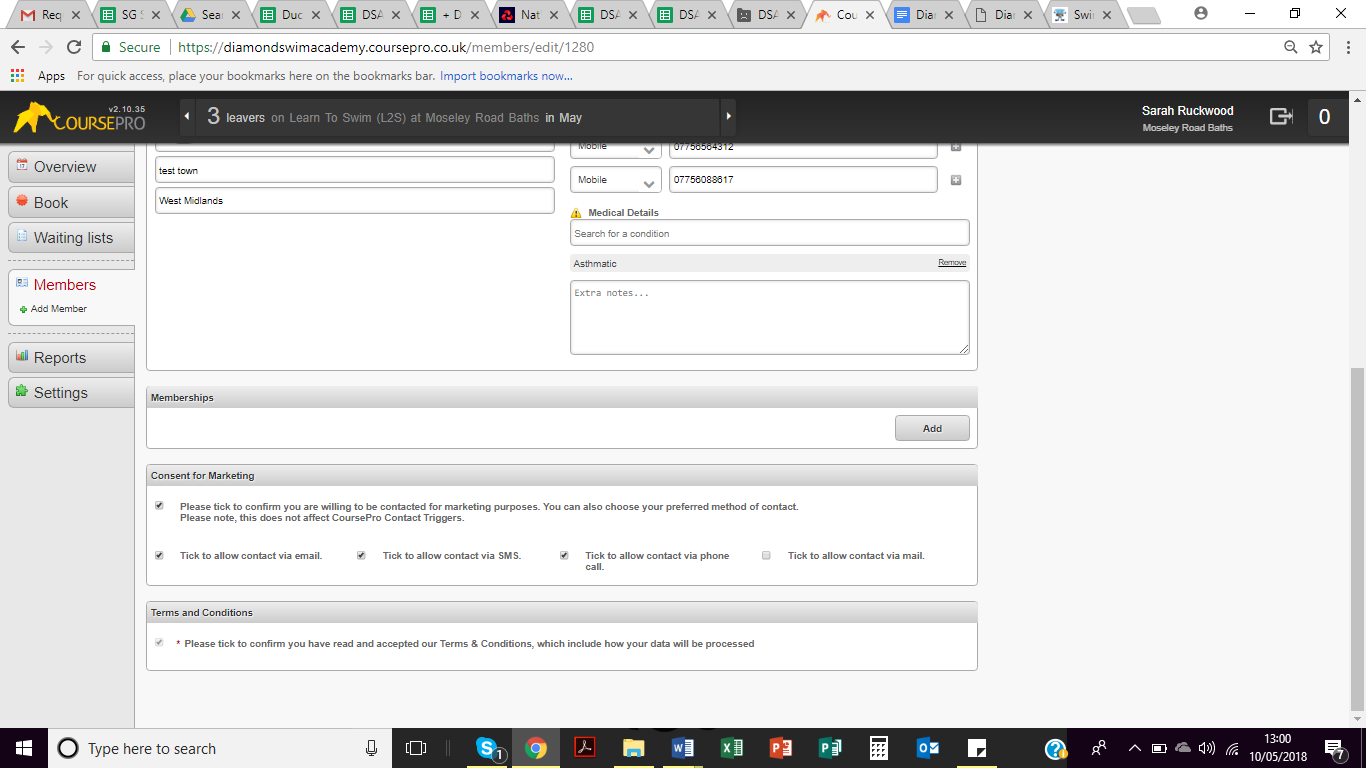The height and width of the screenshot is (768, 1366).
Task: Open Sticky Notes from the taskbar
Action: point(977,748)
